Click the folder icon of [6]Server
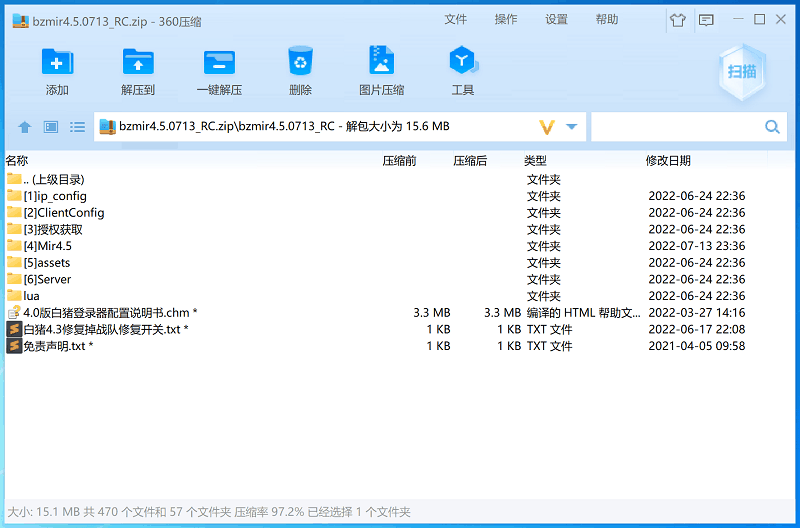 click(14, 279)
